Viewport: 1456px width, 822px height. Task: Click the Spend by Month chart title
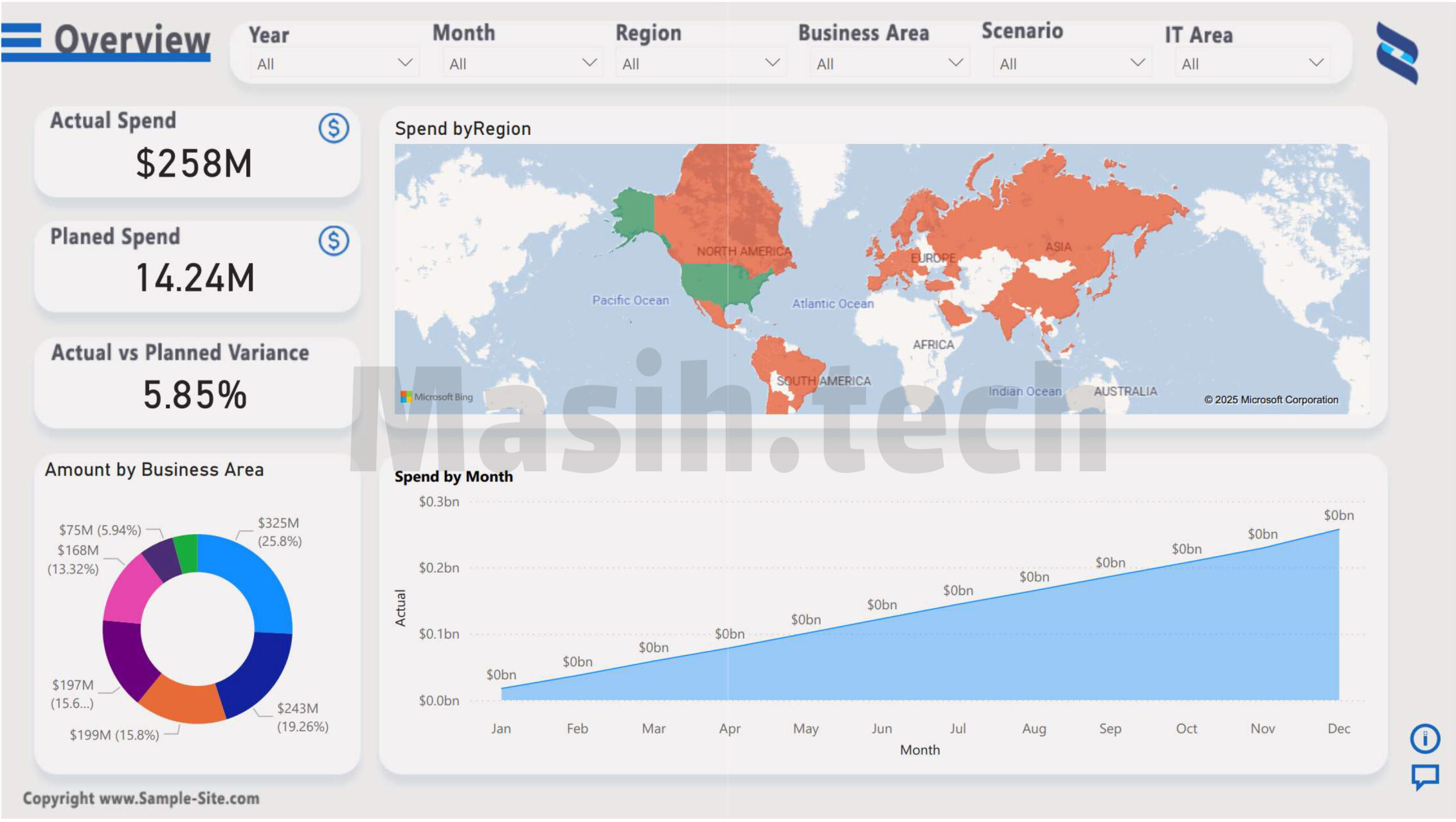pyautogui.click(x=454, y=477)
